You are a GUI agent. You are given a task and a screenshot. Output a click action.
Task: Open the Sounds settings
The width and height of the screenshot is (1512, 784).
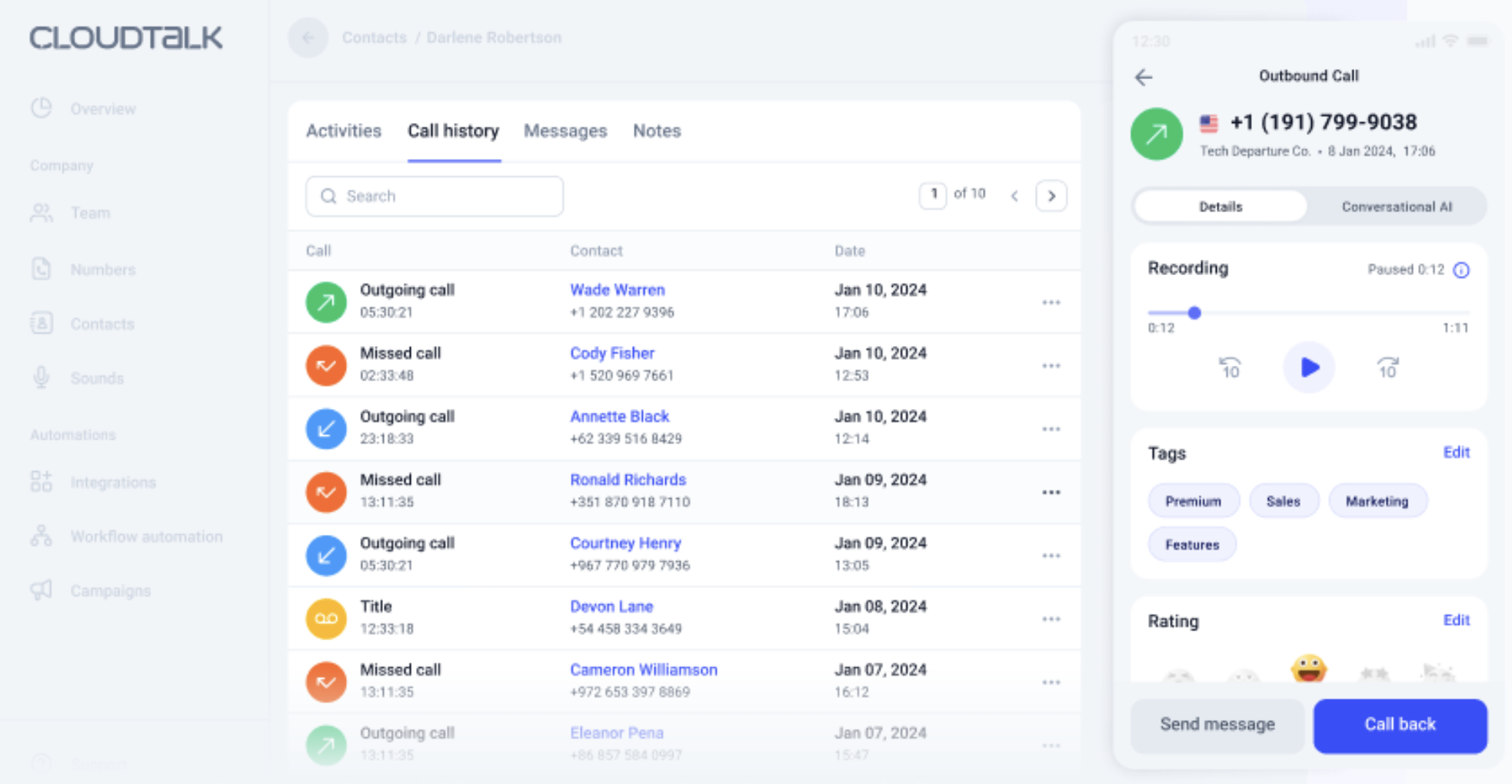(97, 377)
